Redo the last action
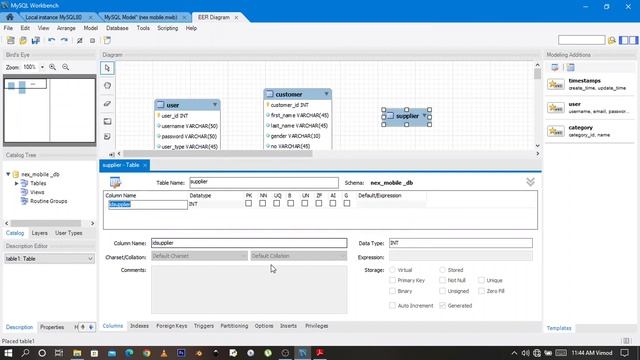This screenshot has height=360, width=640. pyautogui.click(x=64, y=40)
